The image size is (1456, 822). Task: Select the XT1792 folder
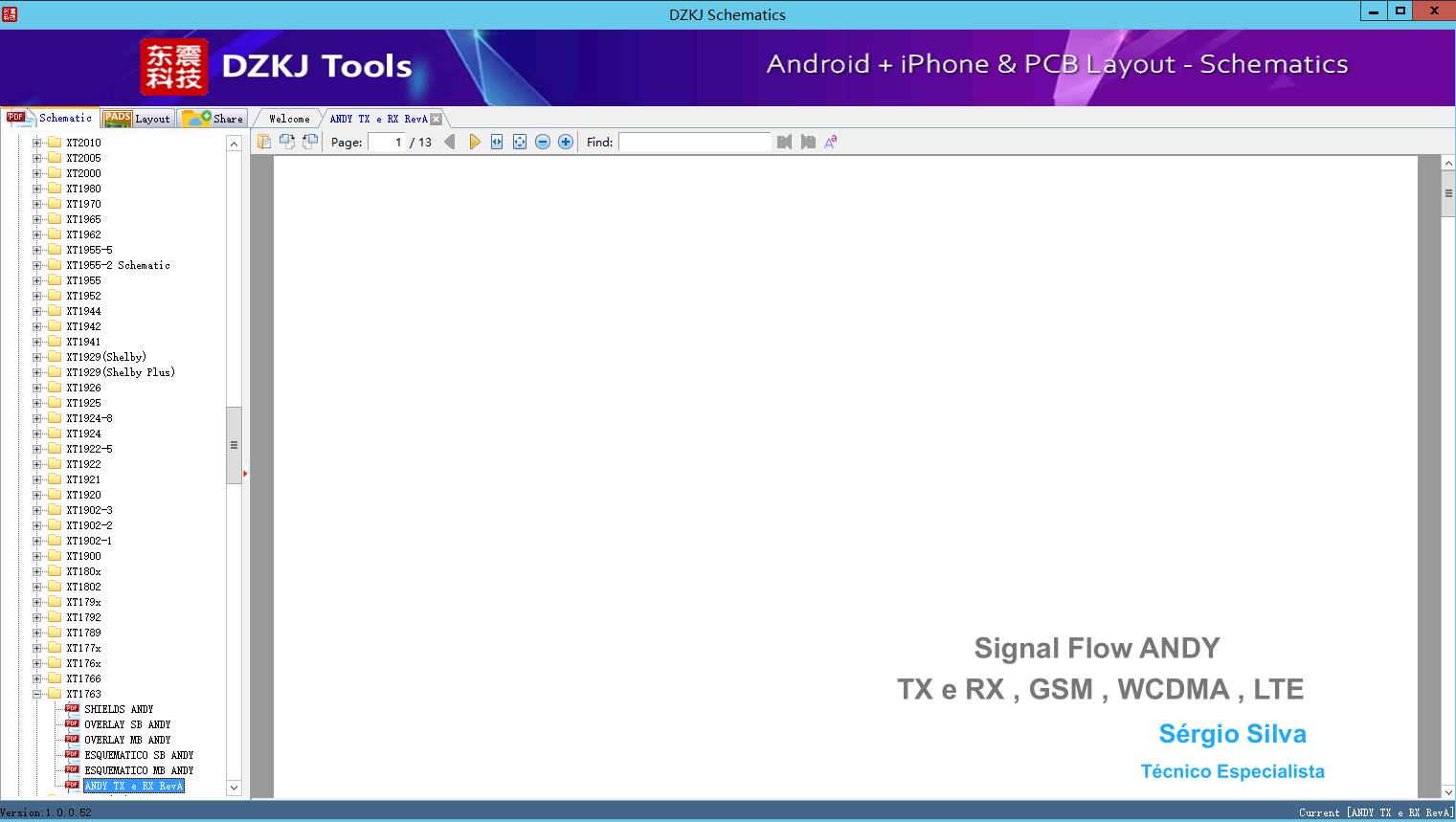click(83, 617)
